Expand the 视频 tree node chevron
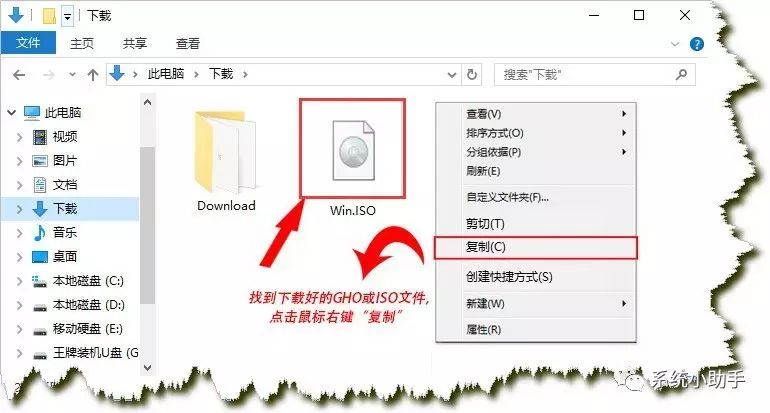 (19, 137)
